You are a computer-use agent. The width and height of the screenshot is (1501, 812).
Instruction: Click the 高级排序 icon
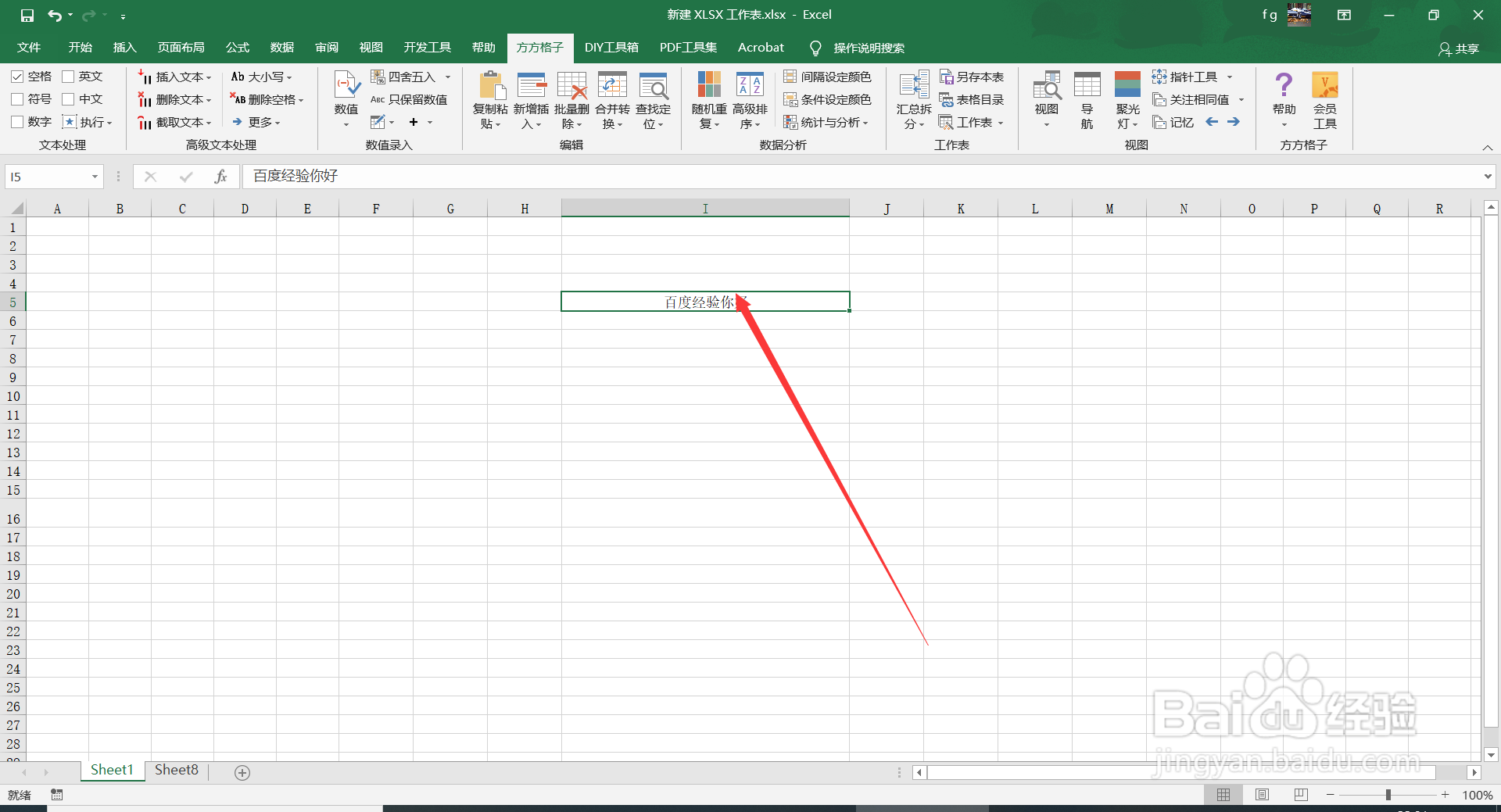(x=750, y=84)
